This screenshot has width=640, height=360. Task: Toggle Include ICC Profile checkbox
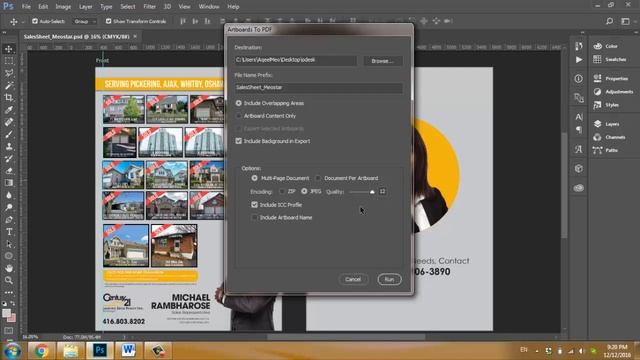pos(255,204)
